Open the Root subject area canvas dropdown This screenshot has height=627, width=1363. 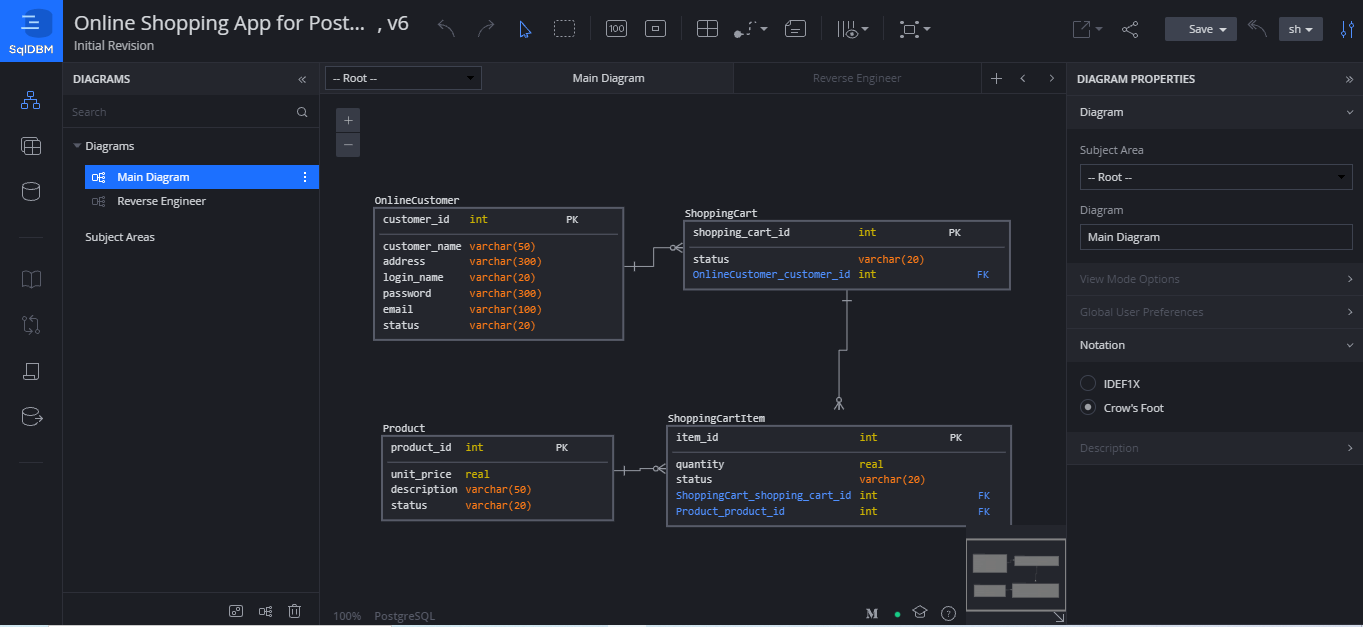coord(403,78)
